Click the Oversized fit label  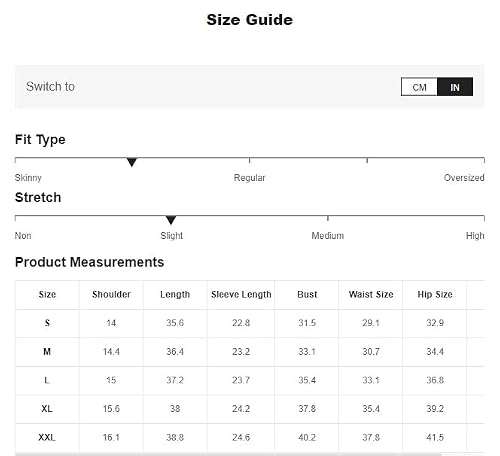[x=464, y=178]
